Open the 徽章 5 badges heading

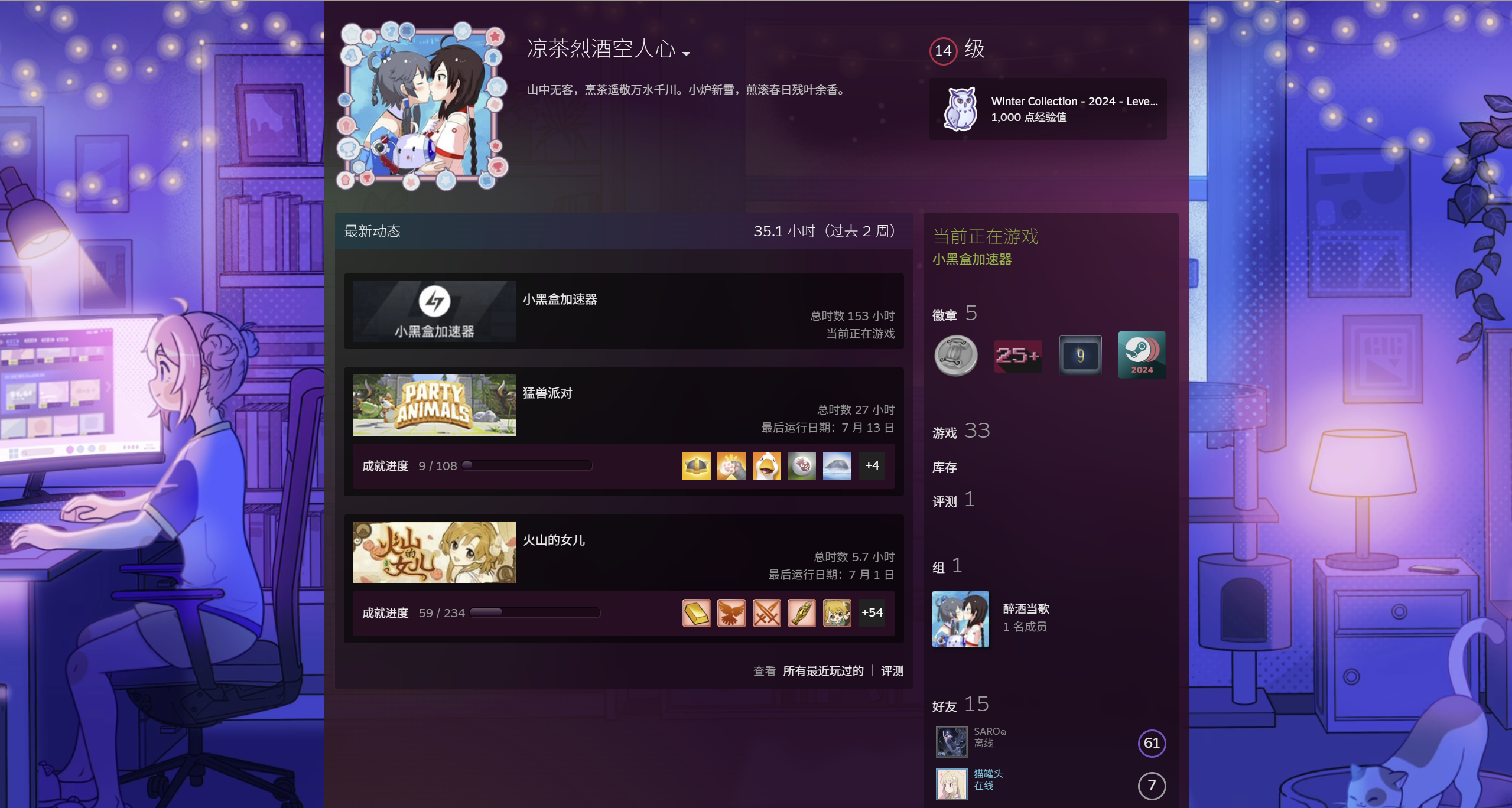[954, 314]
